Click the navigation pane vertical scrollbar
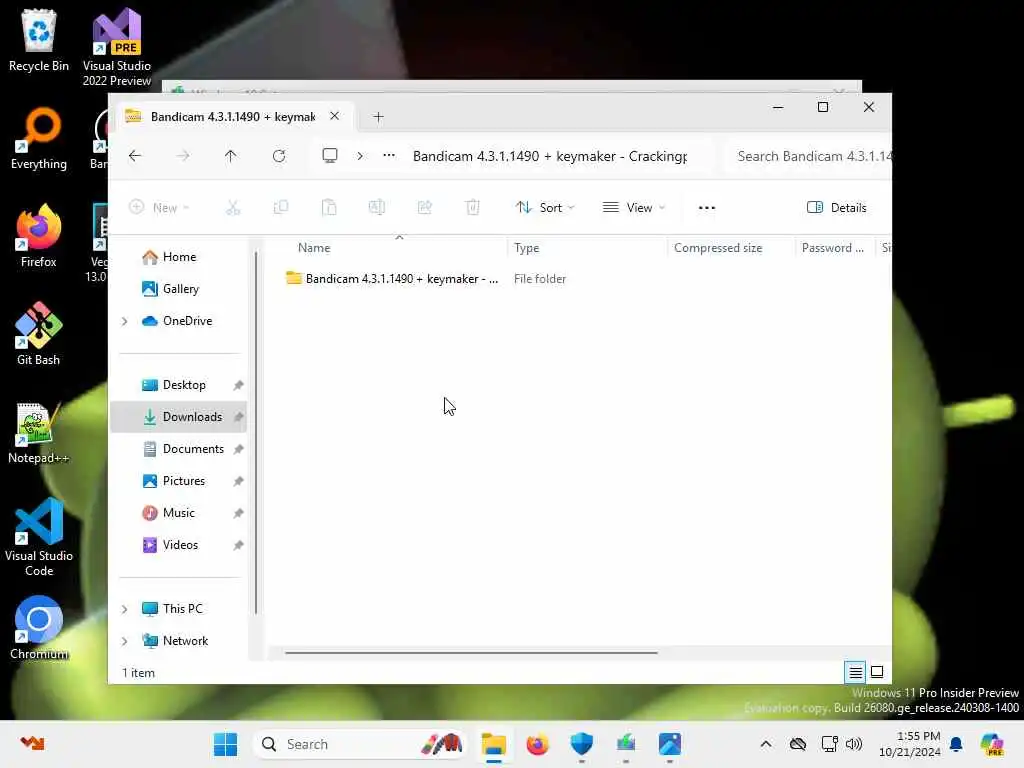 (x=256, y=431)
